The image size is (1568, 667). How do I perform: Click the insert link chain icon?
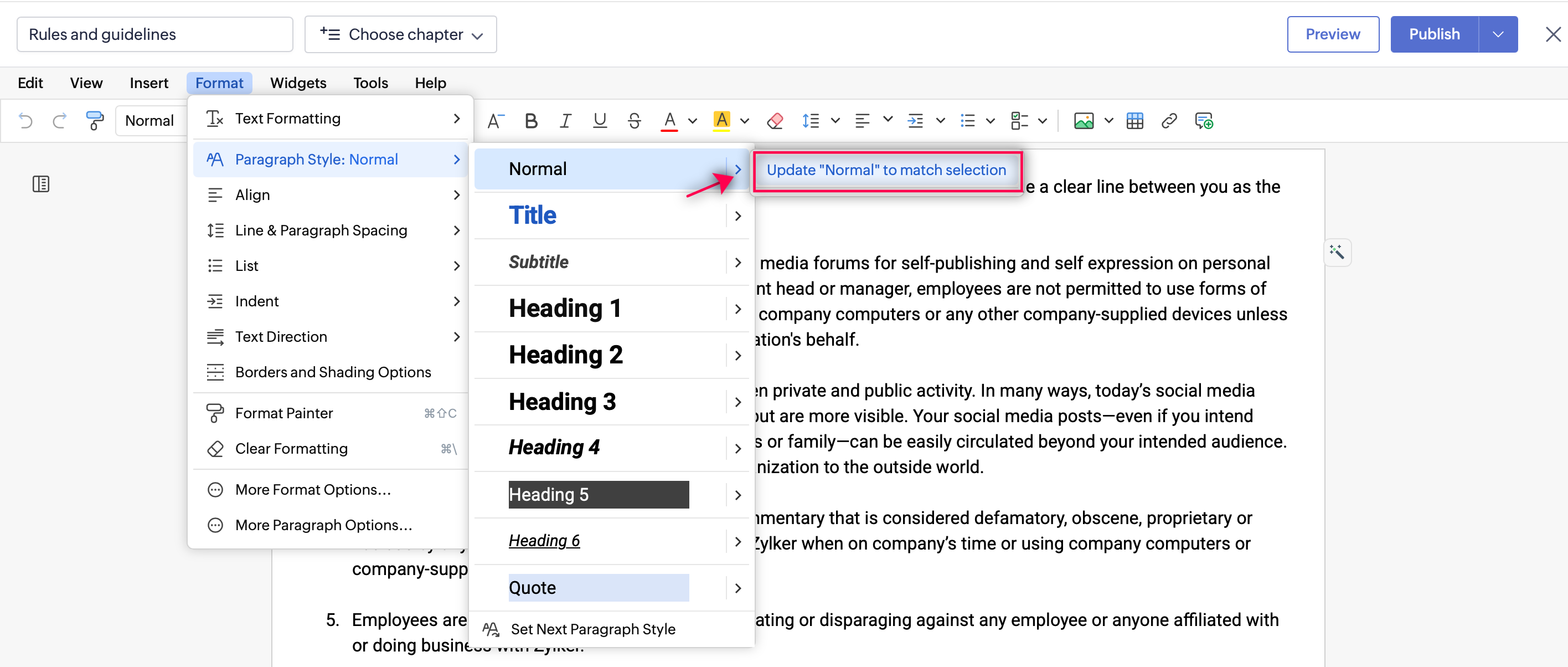point(1168,121)
